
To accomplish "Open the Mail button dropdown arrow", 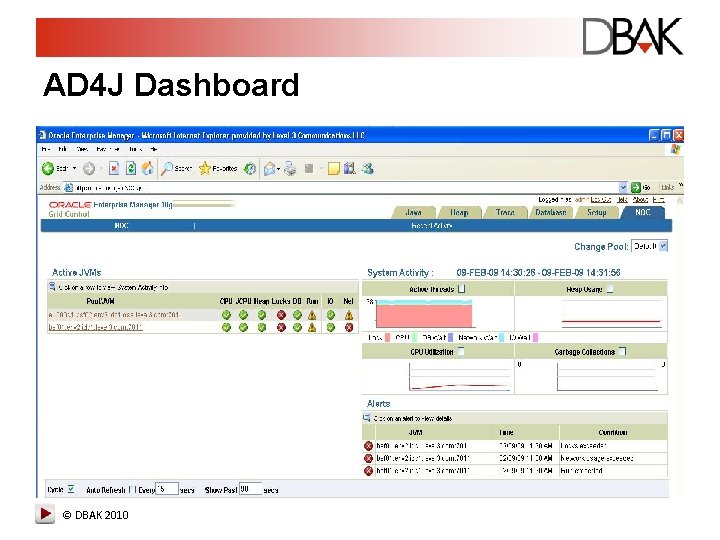I will point(278,169).
